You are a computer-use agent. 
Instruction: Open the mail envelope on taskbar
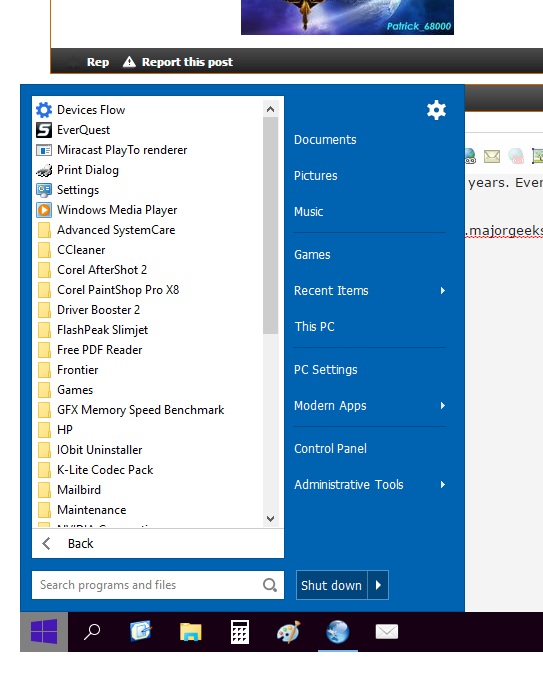point(387,632)
